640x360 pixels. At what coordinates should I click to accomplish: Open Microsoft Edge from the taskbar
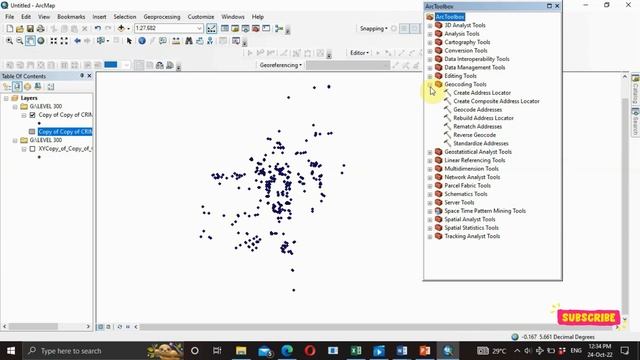click(287, 351)
